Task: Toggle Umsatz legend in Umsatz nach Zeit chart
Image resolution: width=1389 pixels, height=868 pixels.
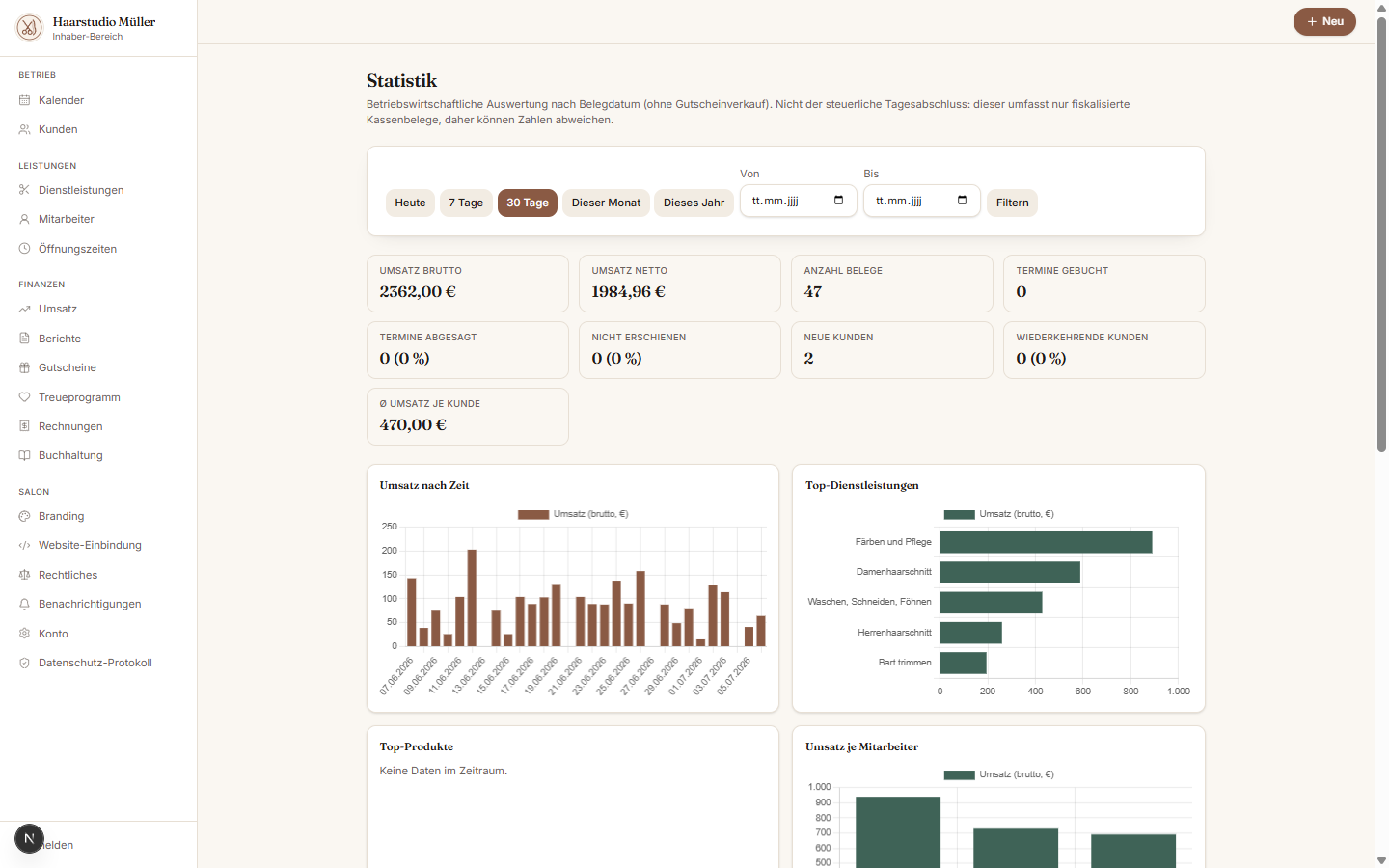Action: coord(573,514)
